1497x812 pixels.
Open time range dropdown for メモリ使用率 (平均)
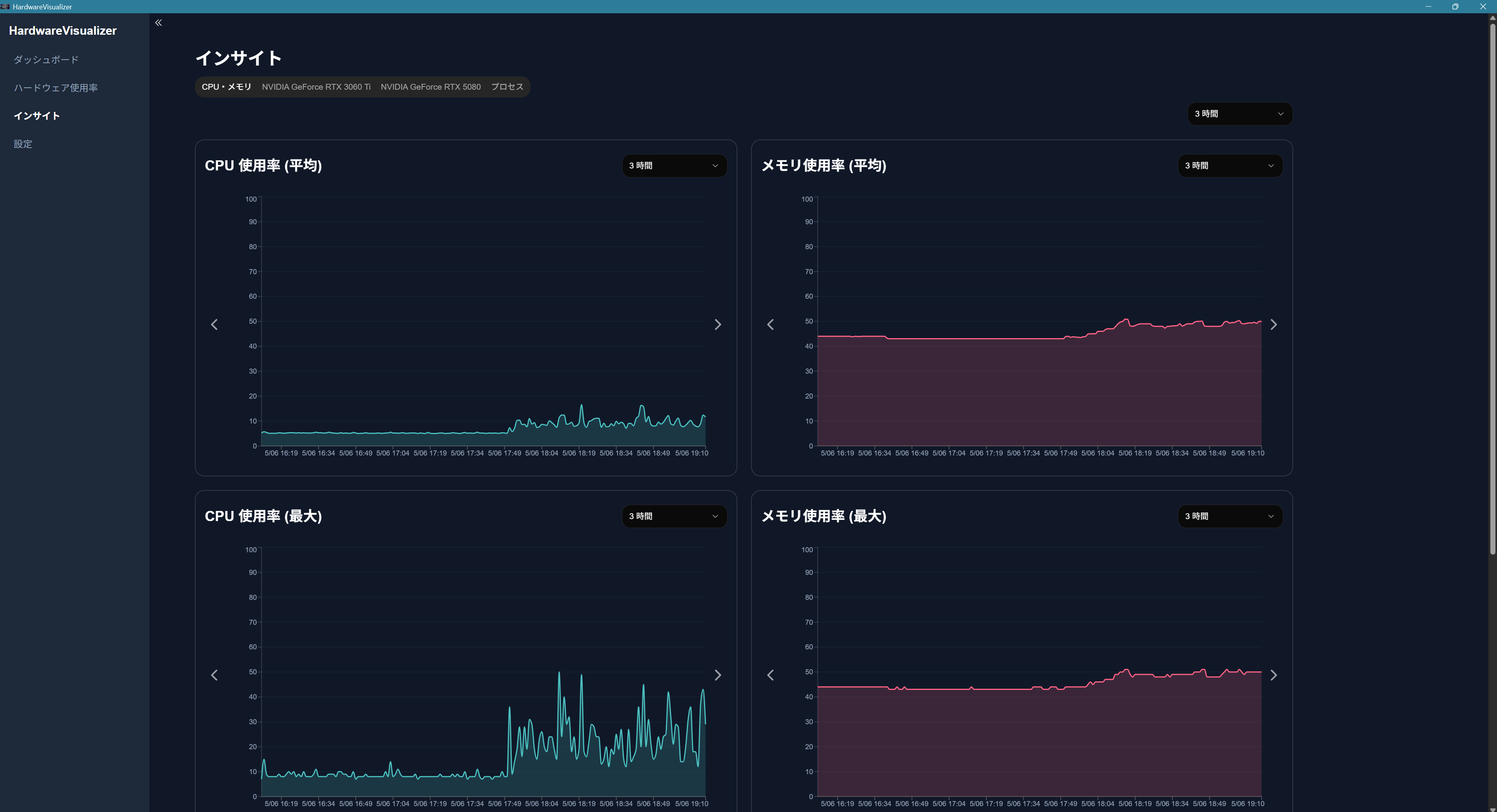point(1230,166)
